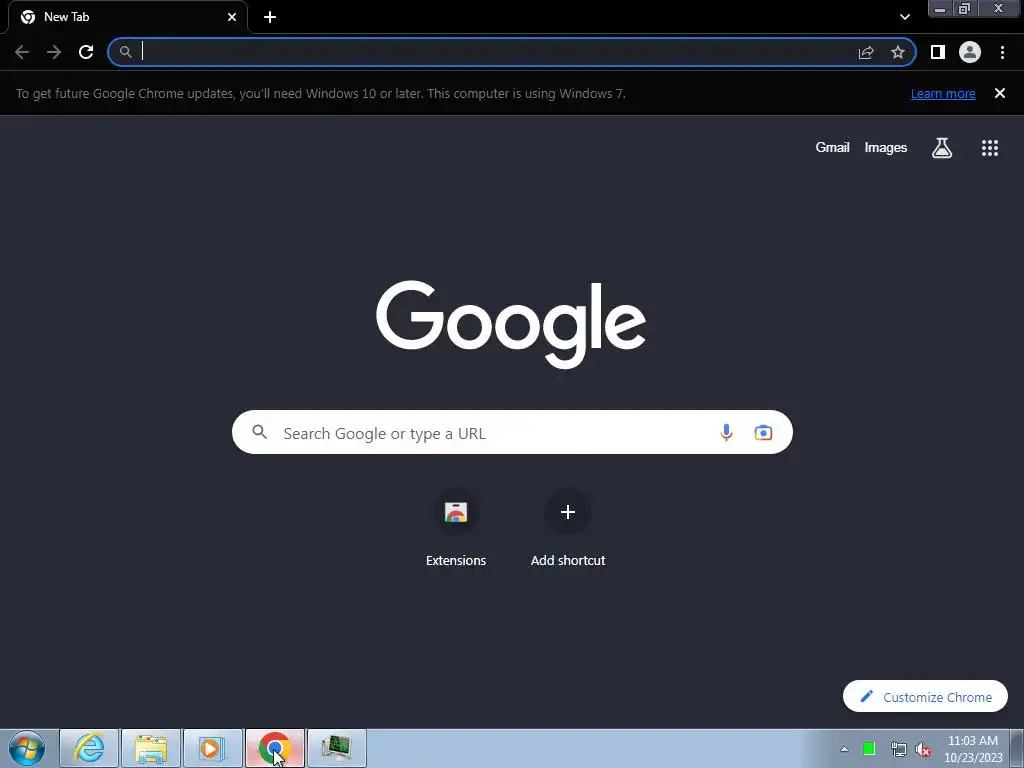Click the muted volume tray icon

pyautogui.click(x=923, y=749)
